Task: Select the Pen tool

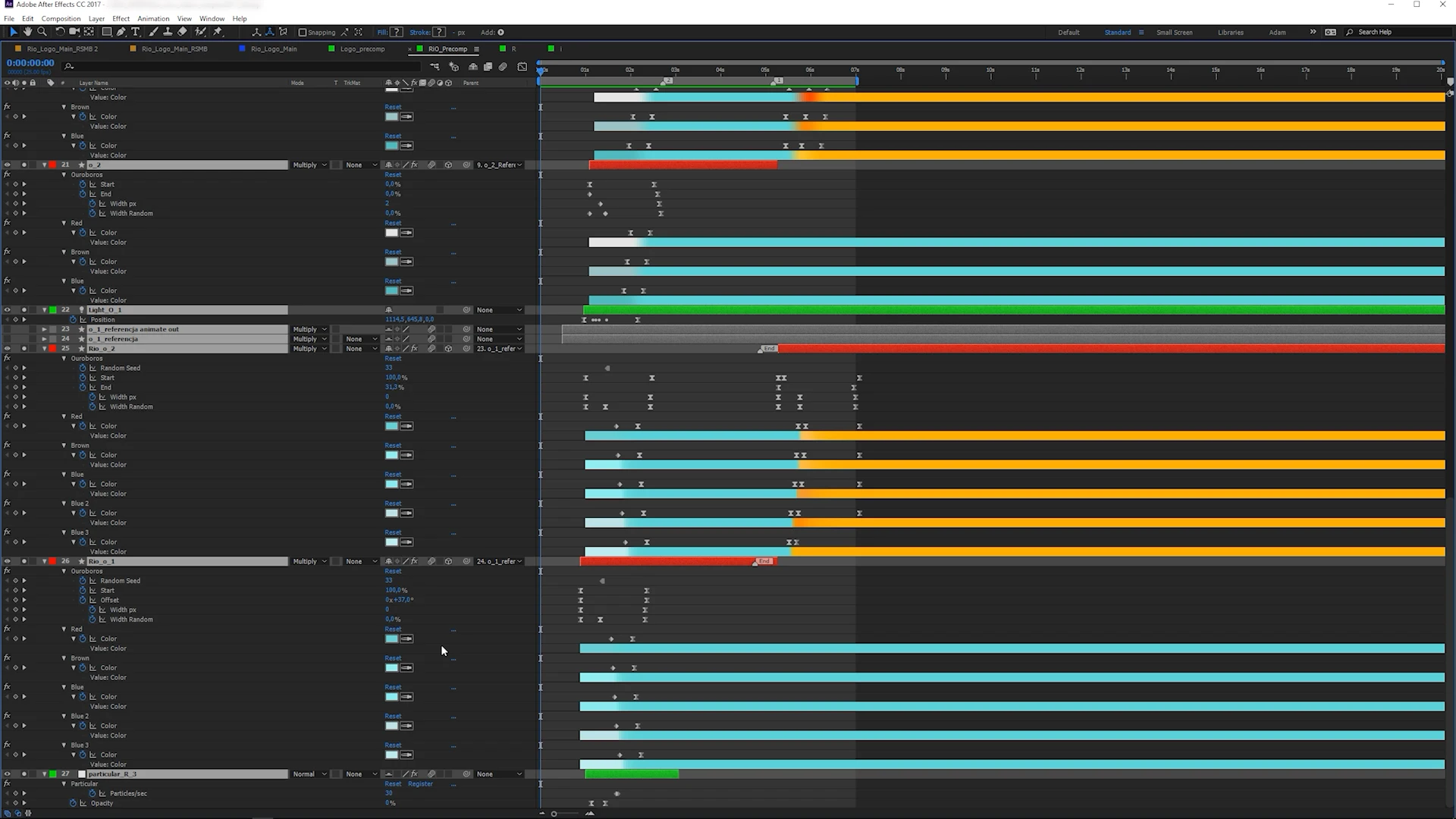Action: [121, 32]
